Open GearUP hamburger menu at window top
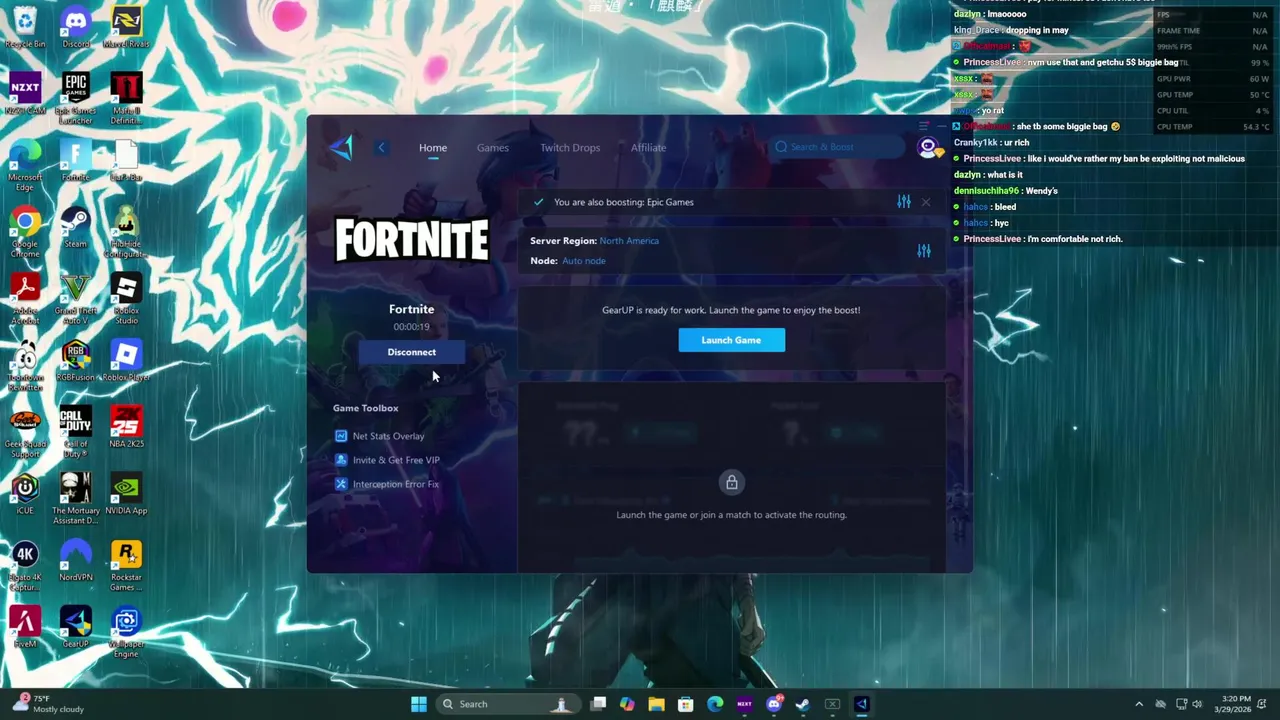 924,126
